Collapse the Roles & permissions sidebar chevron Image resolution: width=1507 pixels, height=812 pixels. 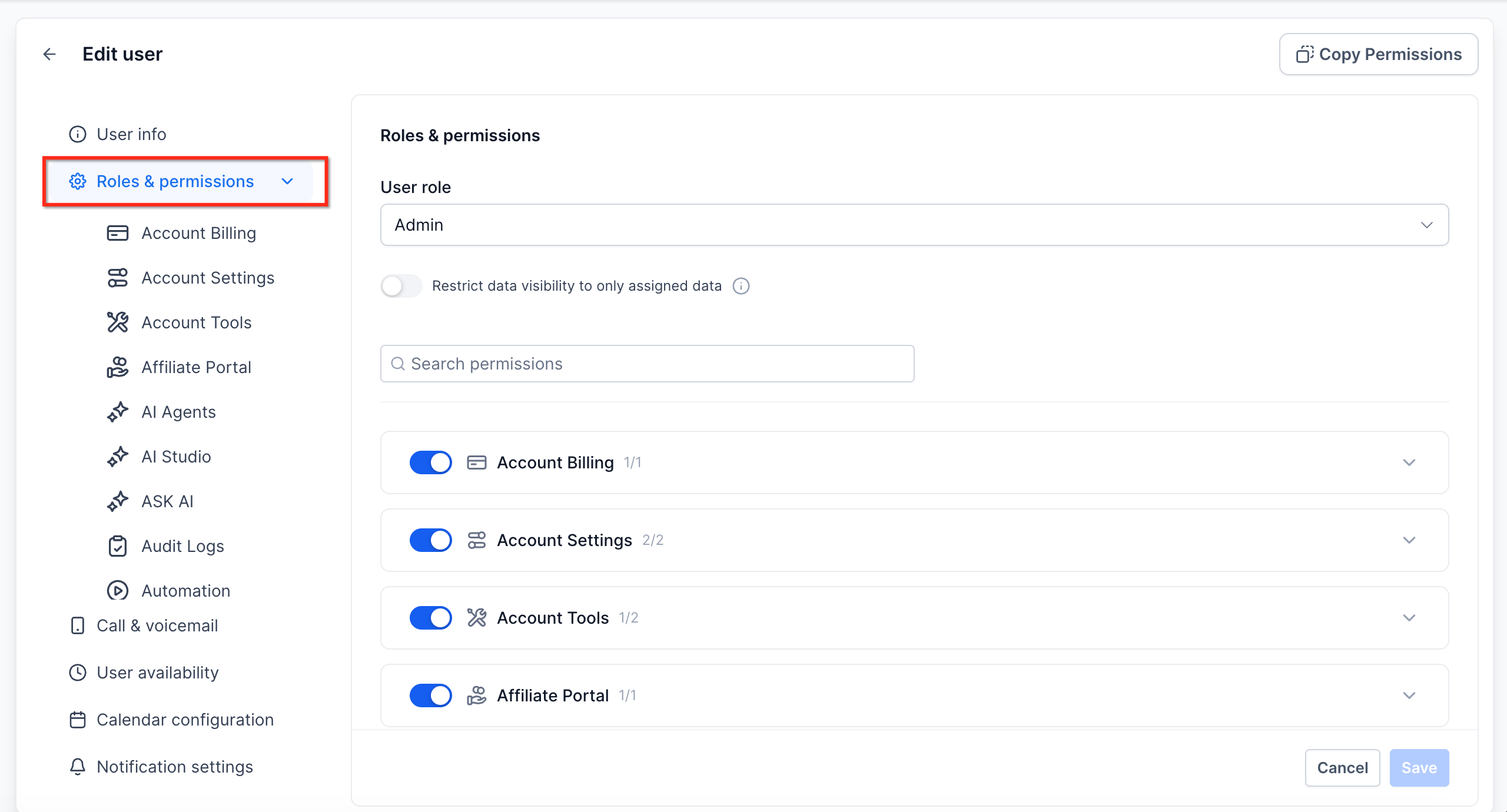(287, 181)
